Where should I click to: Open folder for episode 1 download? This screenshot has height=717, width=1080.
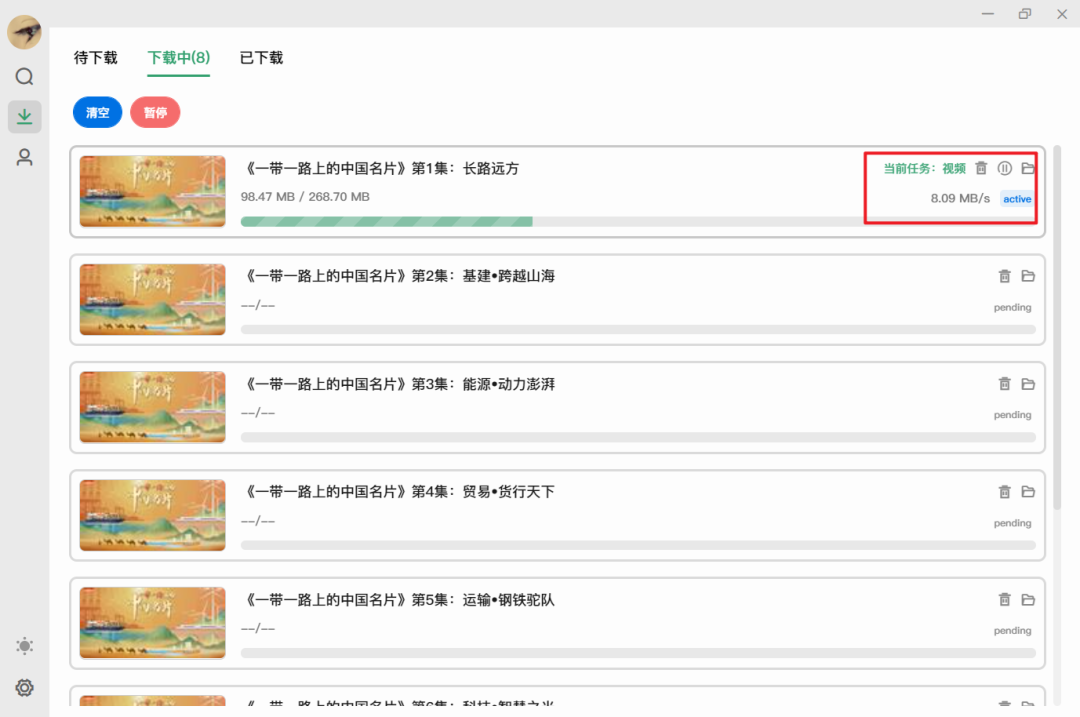point(1028,169)
